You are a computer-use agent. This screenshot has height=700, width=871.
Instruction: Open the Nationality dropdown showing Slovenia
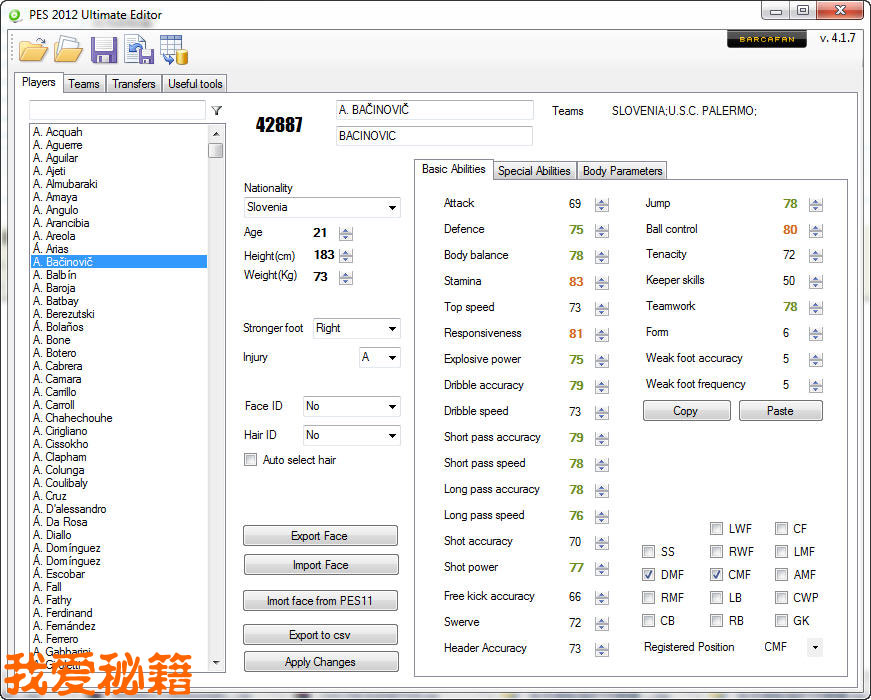(x=321, y=208)
